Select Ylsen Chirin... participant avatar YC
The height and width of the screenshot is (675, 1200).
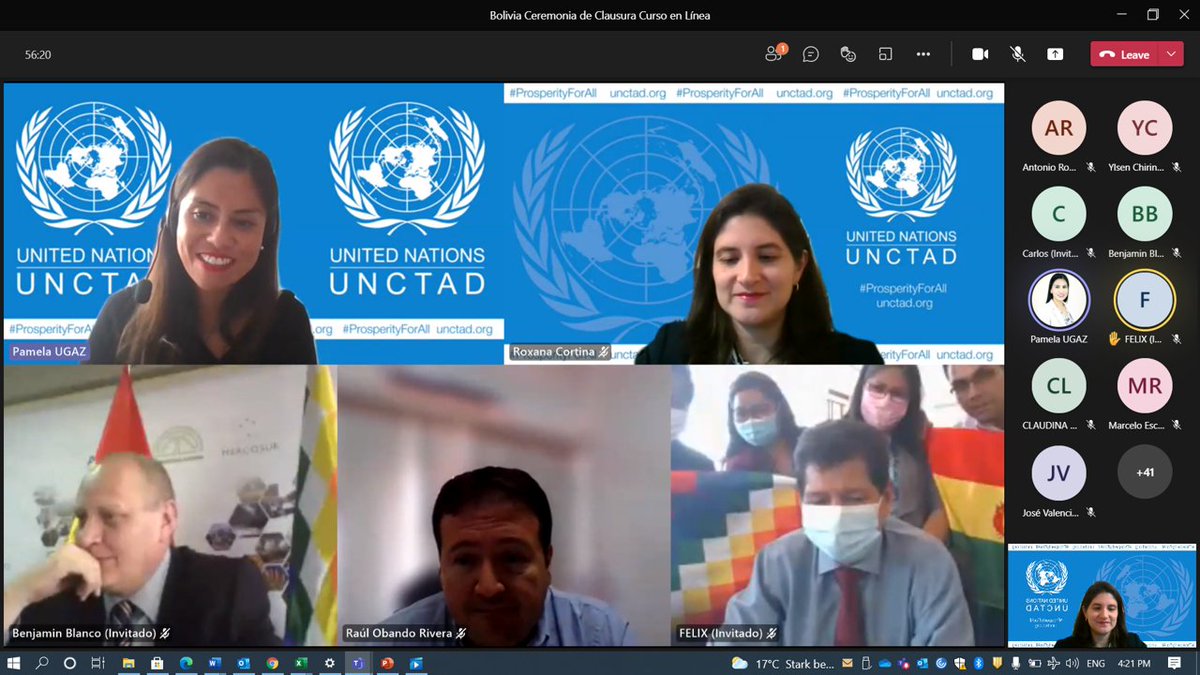(1145, 128)
